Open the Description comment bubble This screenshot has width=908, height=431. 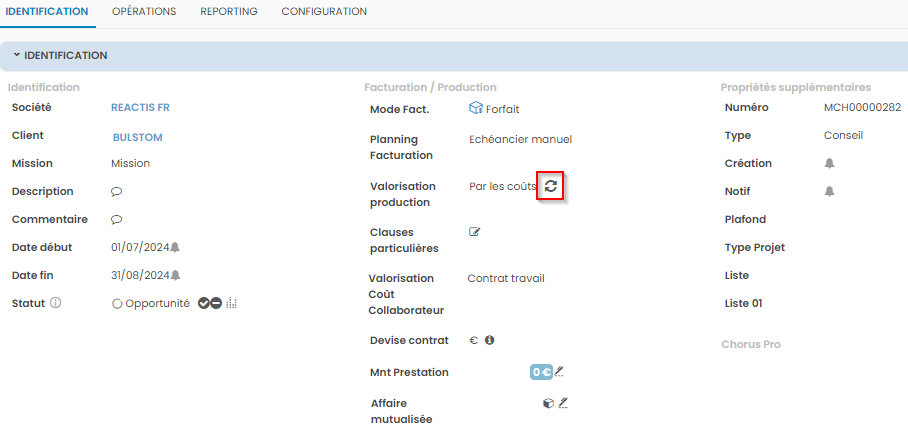point(116,192)
